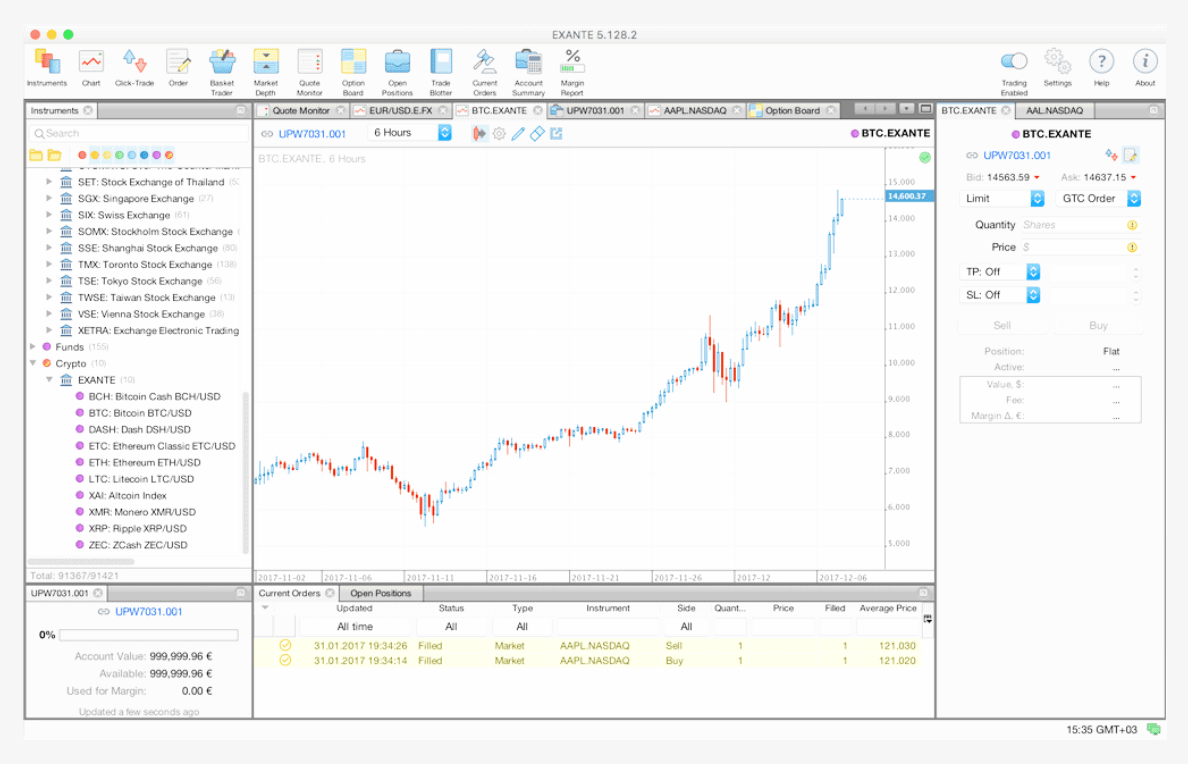Screen dimensions: 1188x764
Task: Click the order note icon beside account link
Action: coord(1130,155)
